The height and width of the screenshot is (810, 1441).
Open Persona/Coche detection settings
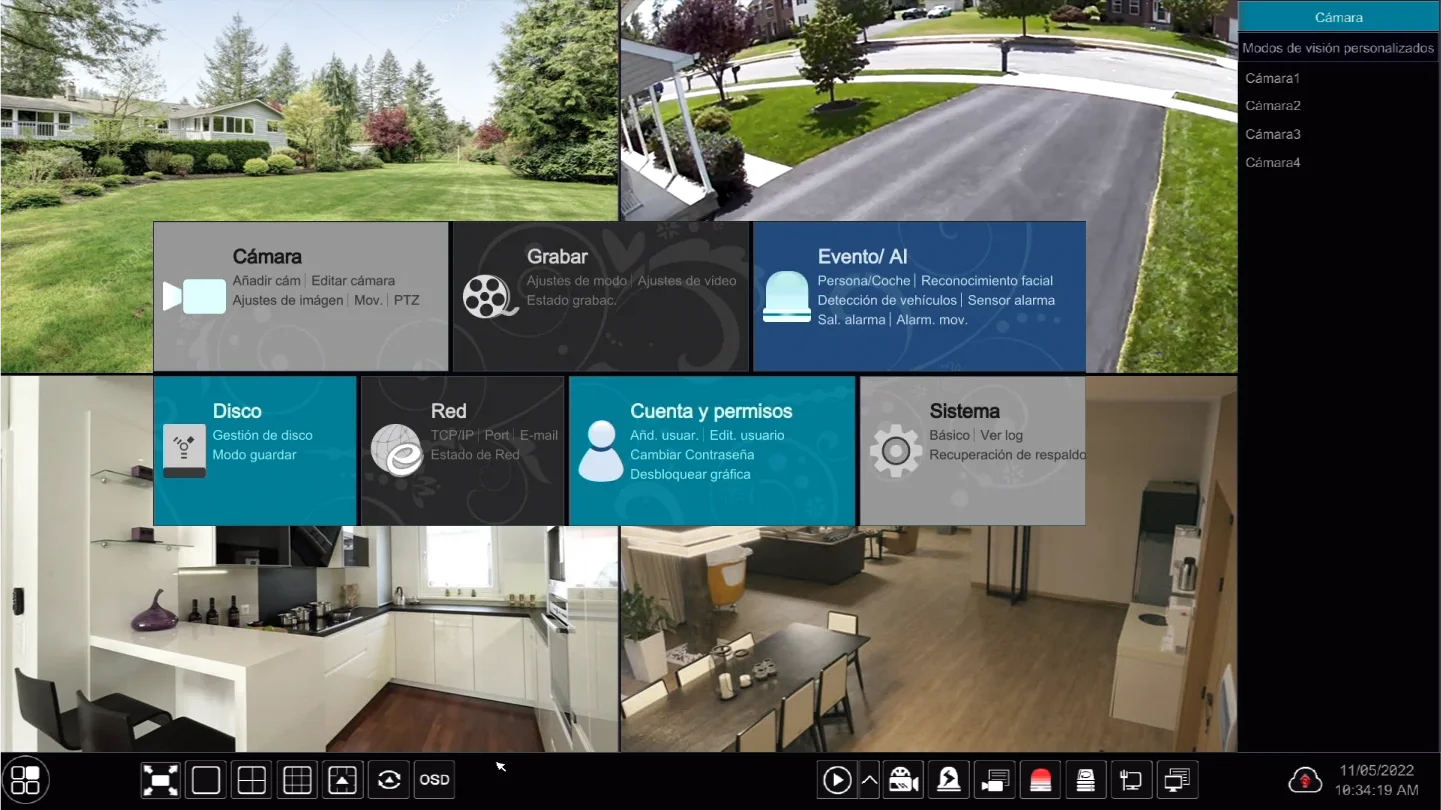(864, 281)
